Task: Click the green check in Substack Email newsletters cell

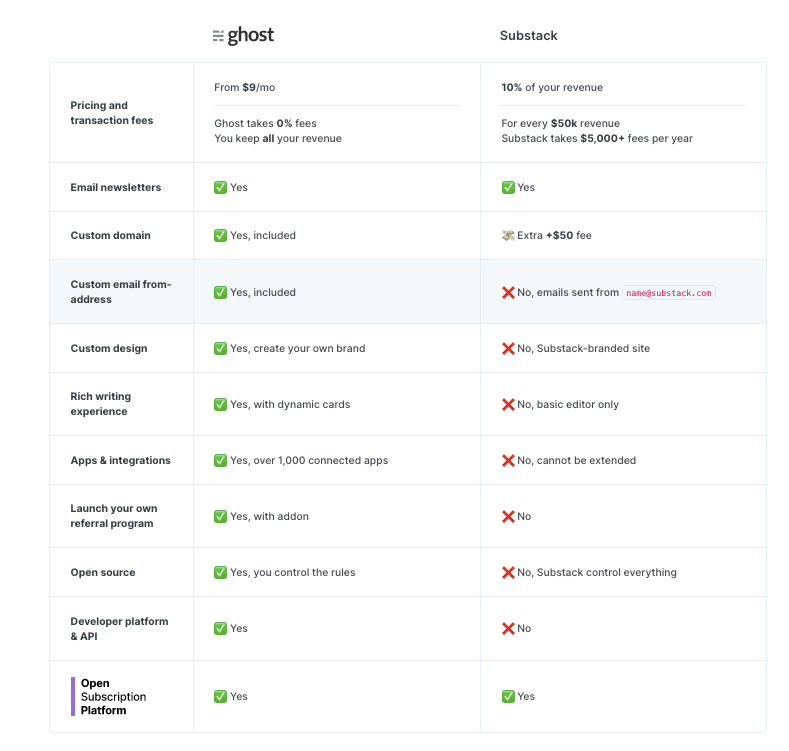Action: coord(508,187)
